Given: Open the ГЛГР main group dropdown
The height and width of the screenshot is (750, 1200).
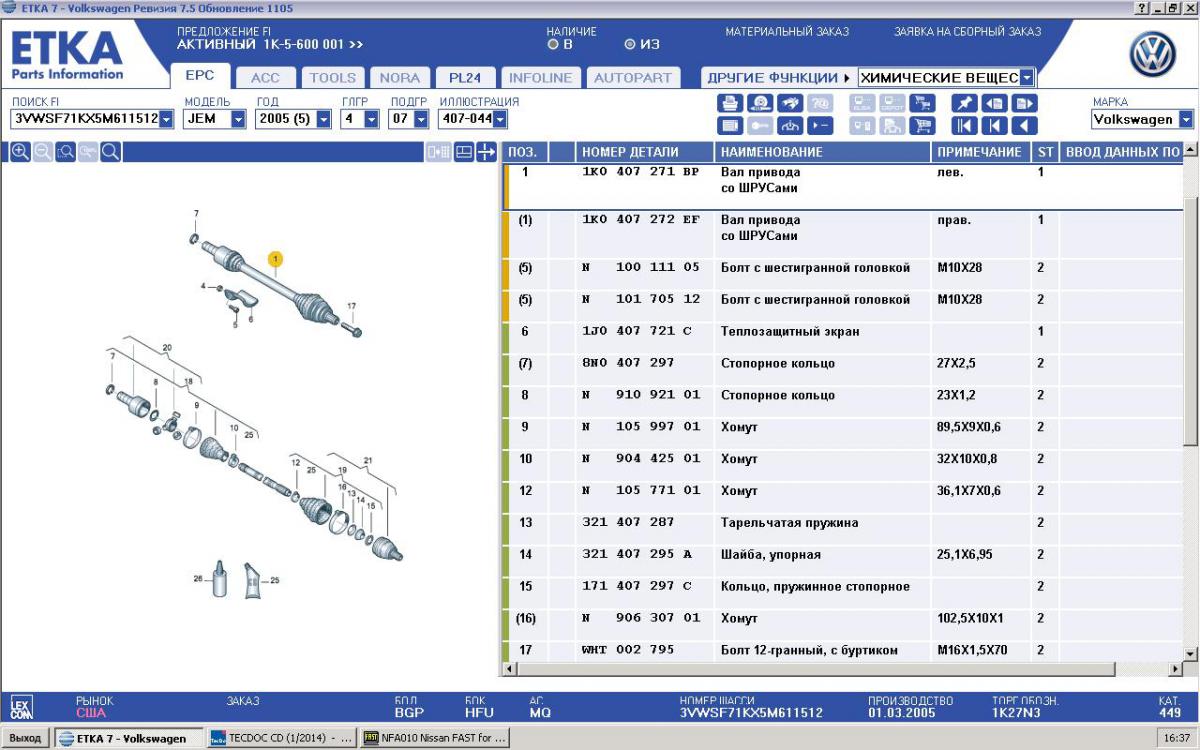Looking at the screenshot, I should click(x=371, y=119).
